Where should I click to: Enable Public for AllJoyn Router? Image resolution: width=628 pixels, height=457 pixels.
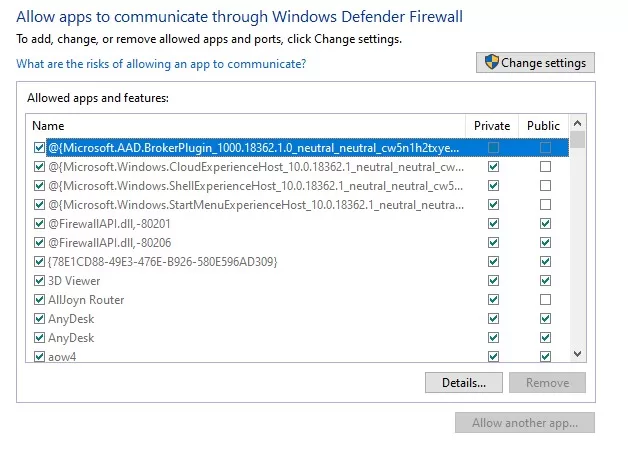[x=545, y=300]
